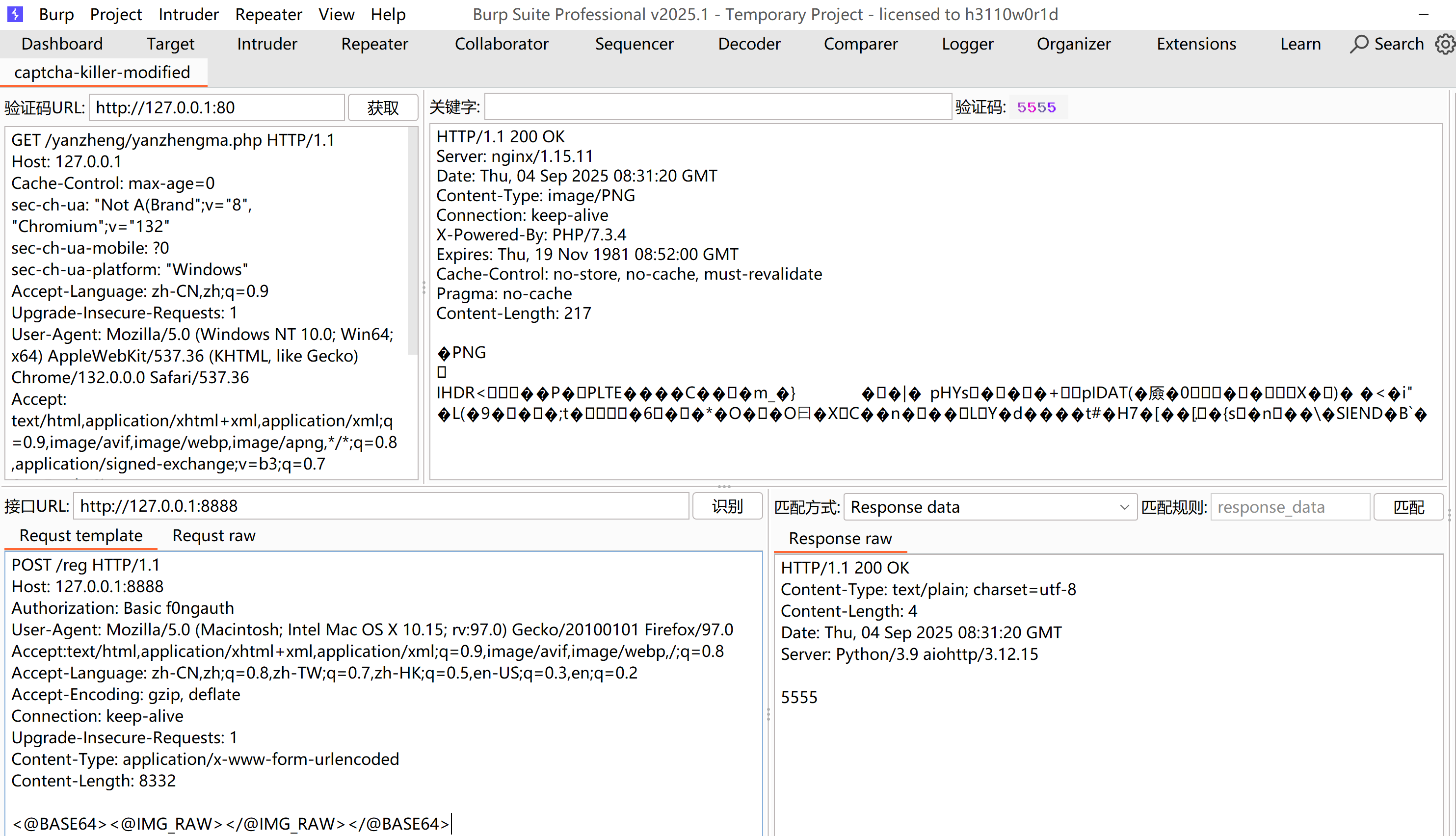Open the Project menu

[x=116, y=14]
